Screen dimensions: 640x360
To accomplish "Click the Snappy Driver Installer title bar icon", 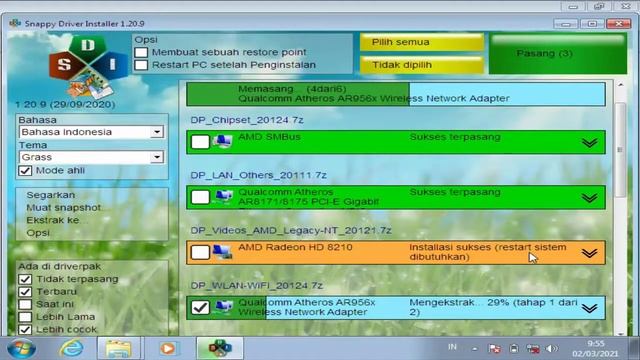I will pos(15,23).
